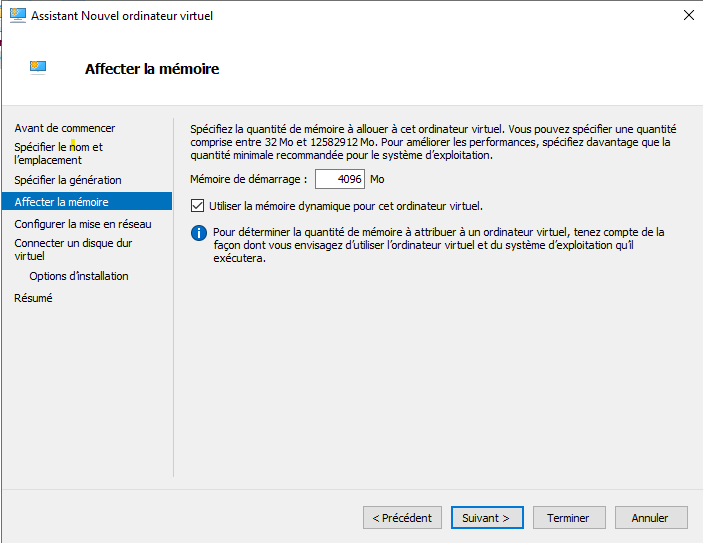Select 'Options d'installation' sub-step
This screenshot has width=703, height=543.
79,276
